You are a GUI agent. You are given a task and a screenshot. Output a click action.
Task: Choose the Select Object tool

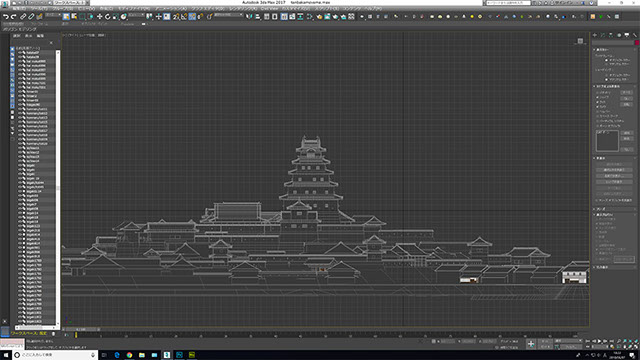(x=66, y=17)
